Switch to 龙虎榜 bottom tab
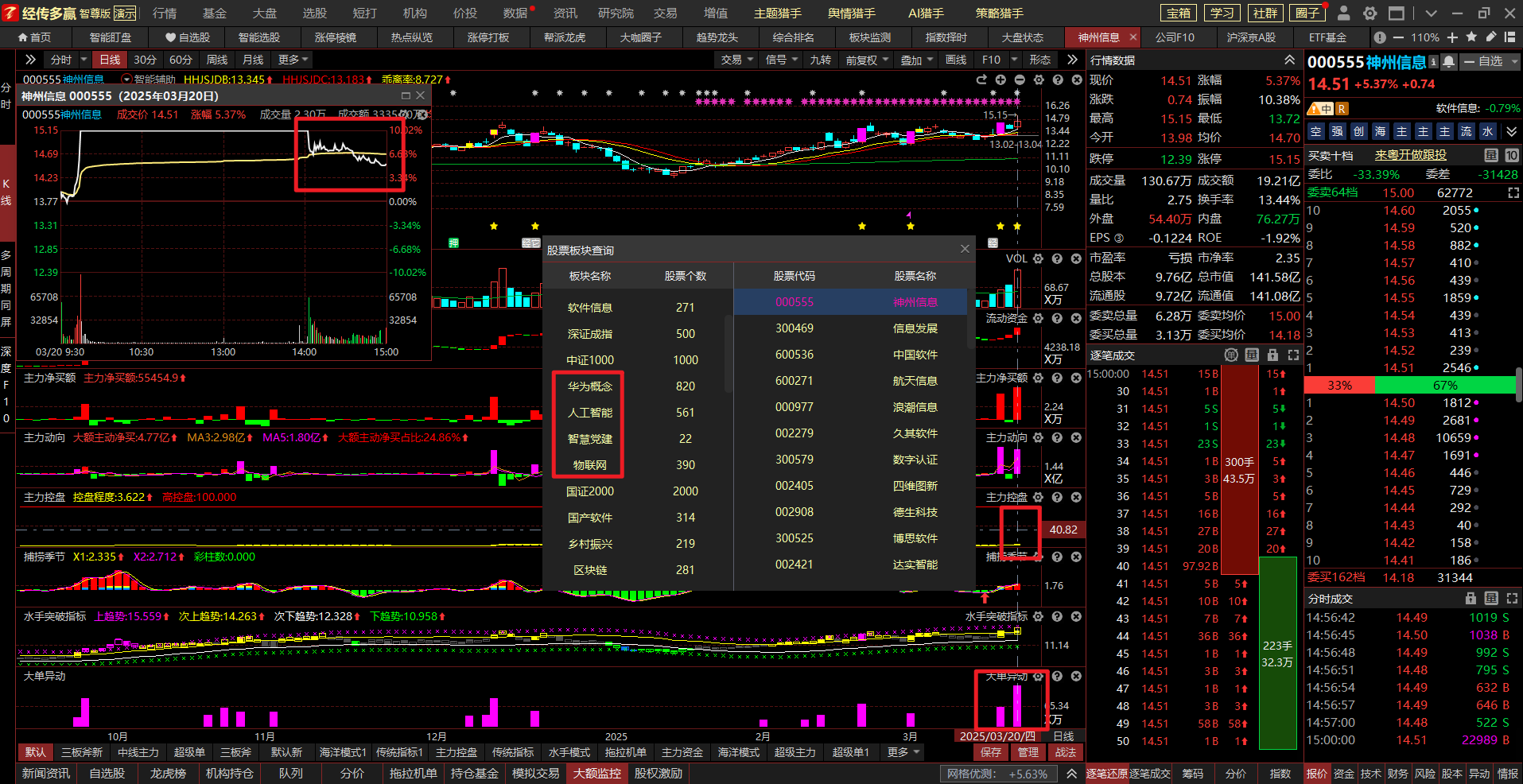 pyautogui.click(x=168, y=774)
